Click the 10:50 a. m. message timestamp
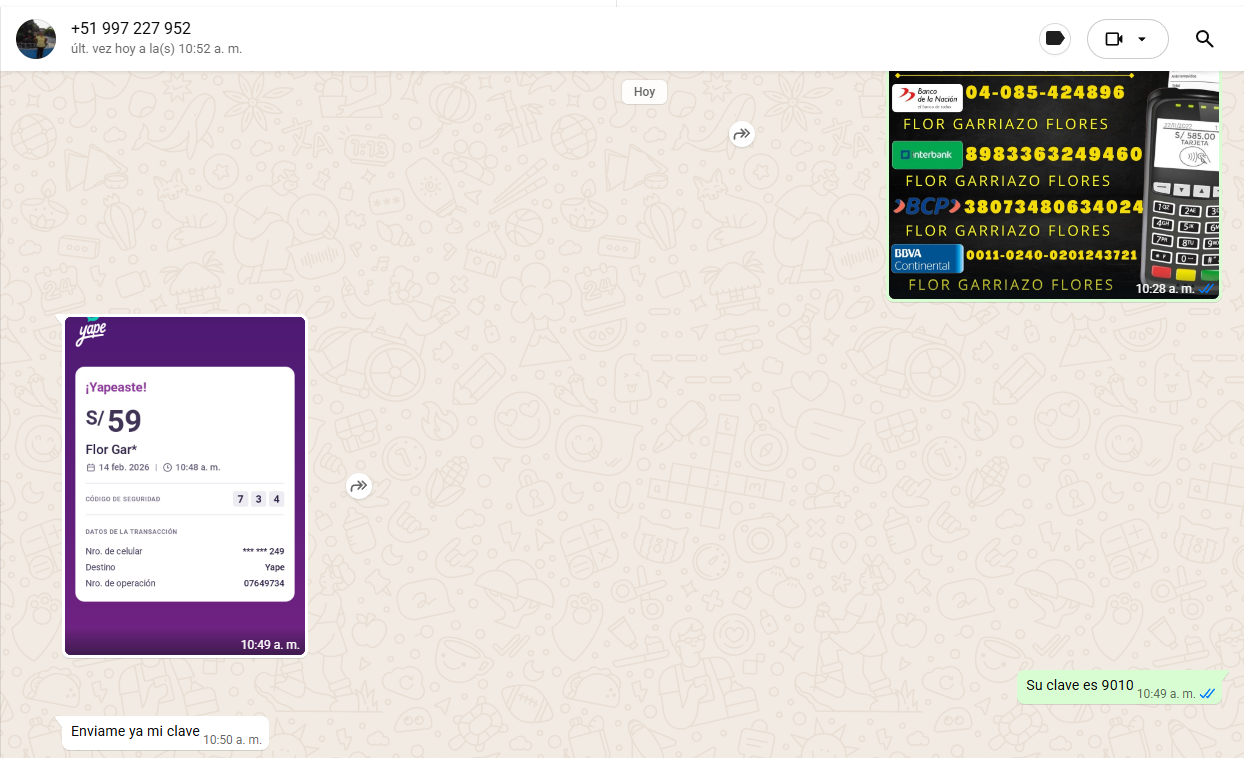 (232, 740)
